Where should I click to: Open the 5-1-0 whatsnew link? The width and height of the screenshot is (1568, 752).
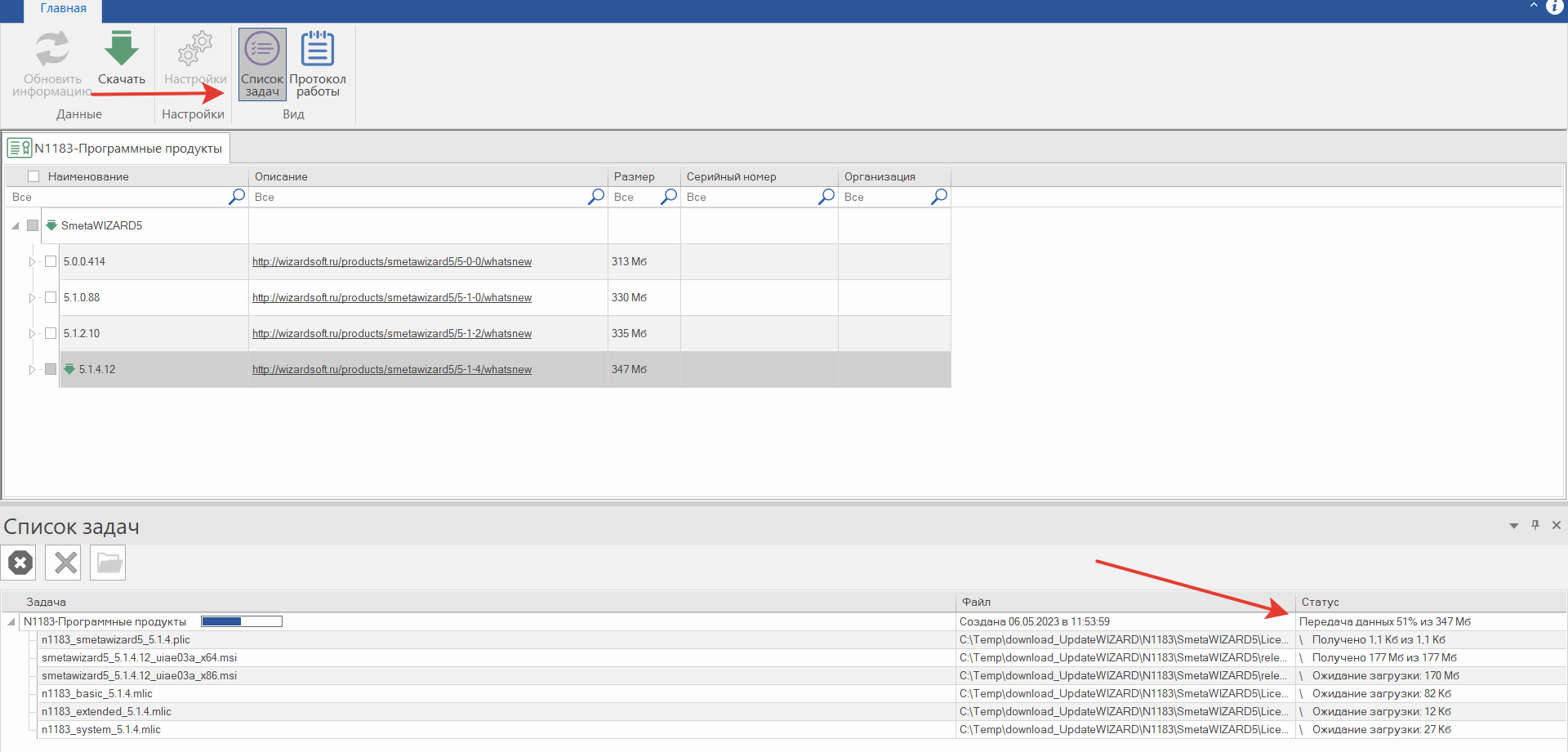click(392, 297)
